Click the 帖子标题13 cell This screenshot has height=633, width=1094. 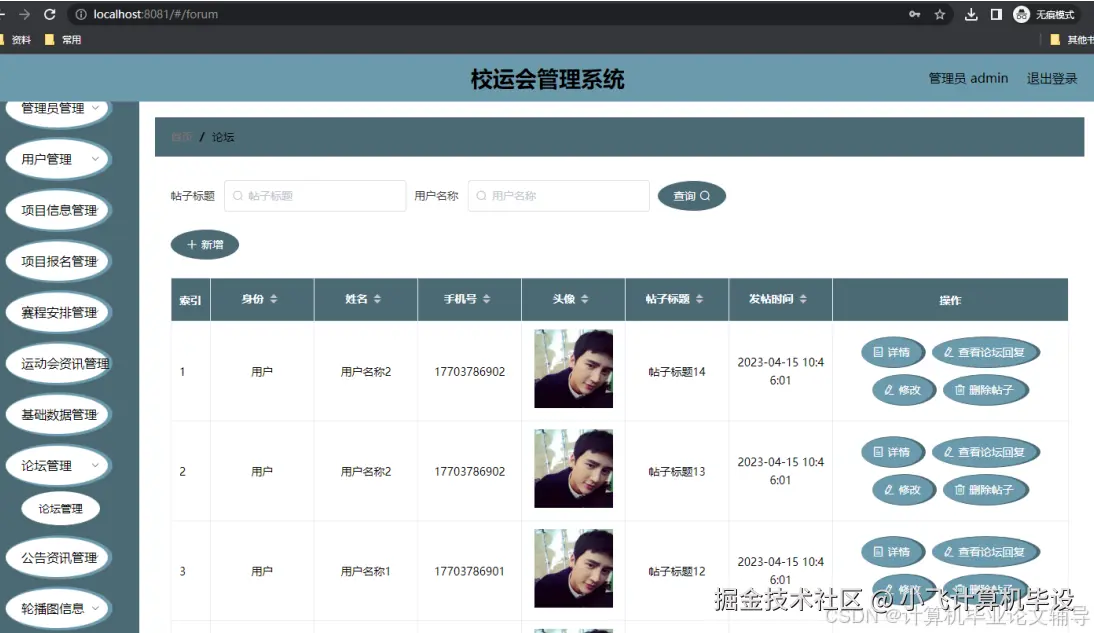[x=677, y=472]
